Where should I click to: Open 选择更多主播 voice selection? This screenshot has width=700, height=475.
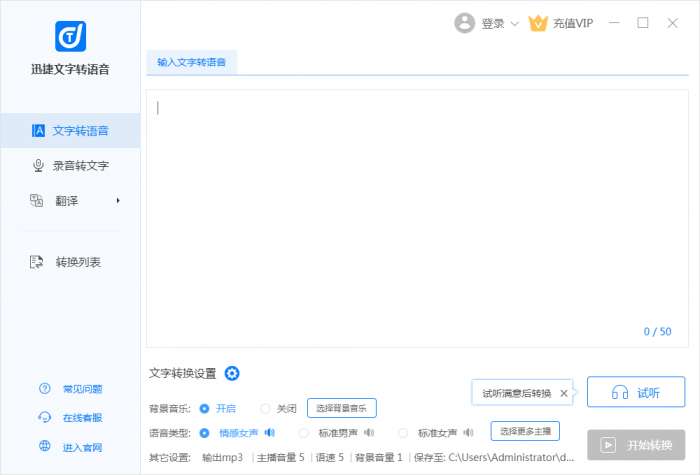525,432
